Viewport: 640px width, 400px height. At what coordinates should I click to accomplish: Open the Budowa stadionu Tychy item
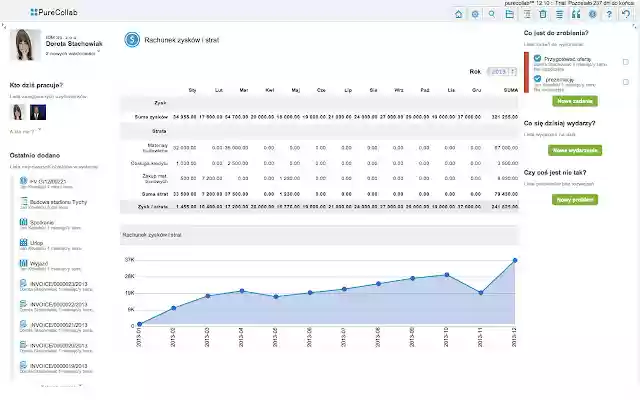click(48, 201)
